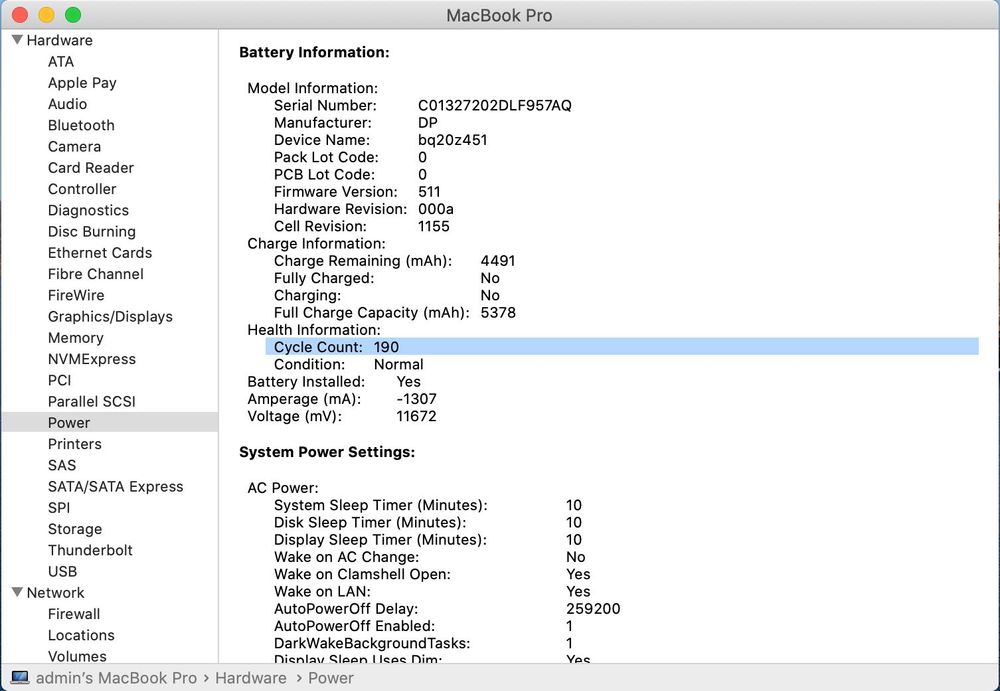Click the AutoPowerOff Delay value 259200

pyautogui.click(x=592, y=608)
